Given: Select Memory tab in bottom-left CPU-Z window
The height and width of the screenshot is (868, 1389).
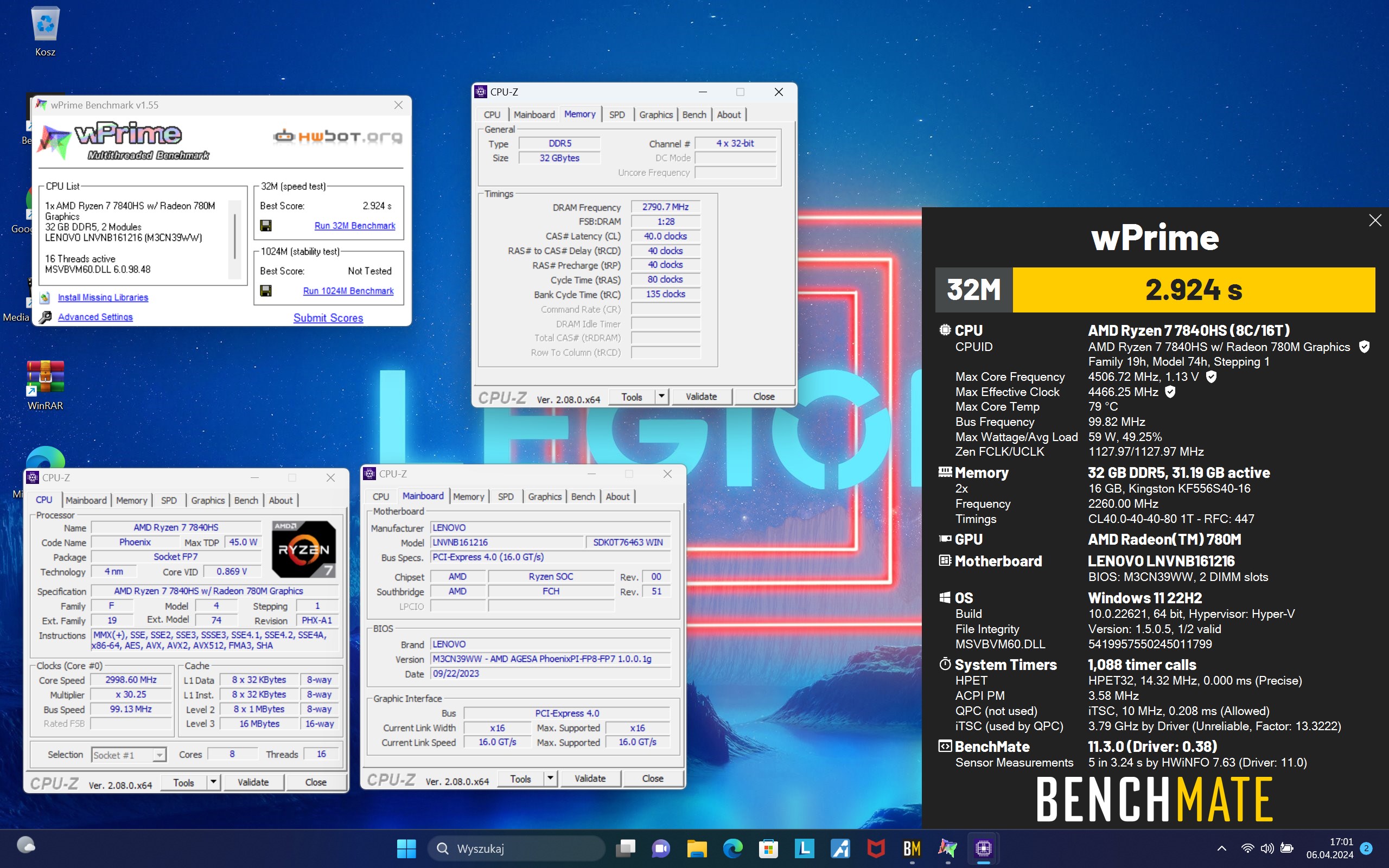Looking at the screenshot, I should tap(131, 500).
